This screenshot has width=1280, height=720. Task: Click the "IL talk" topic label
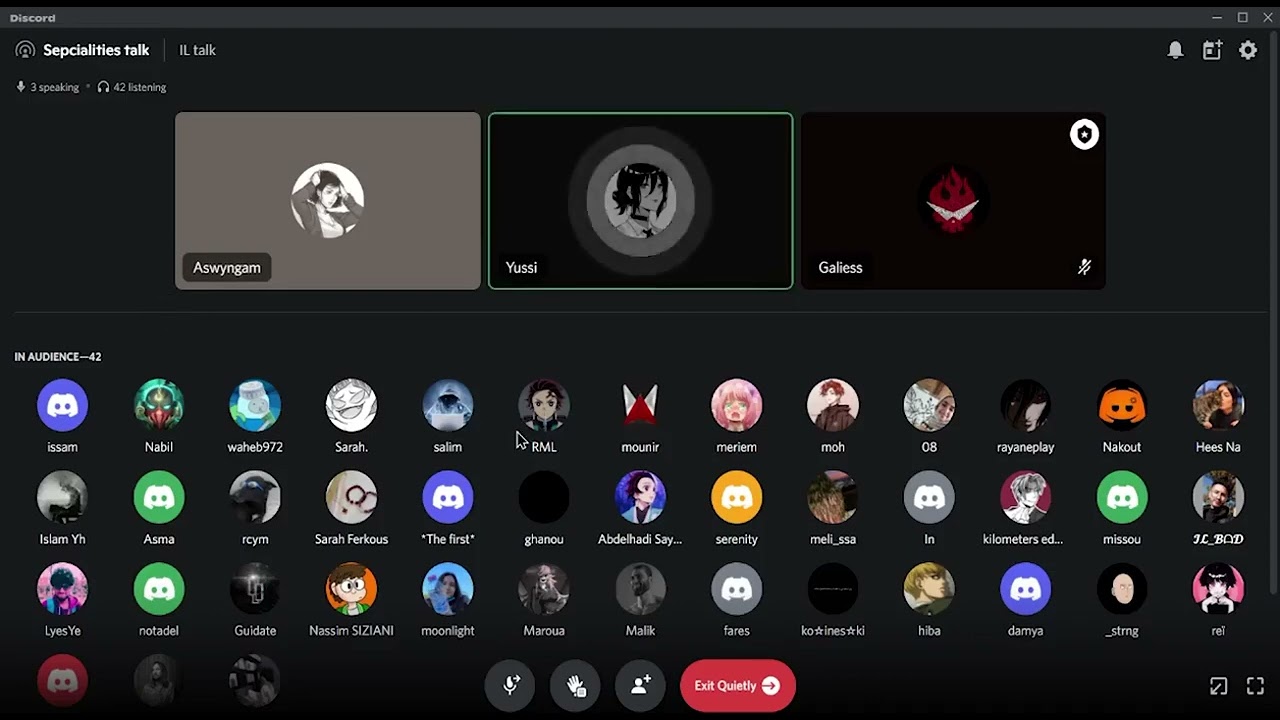(x=197, y=50)
